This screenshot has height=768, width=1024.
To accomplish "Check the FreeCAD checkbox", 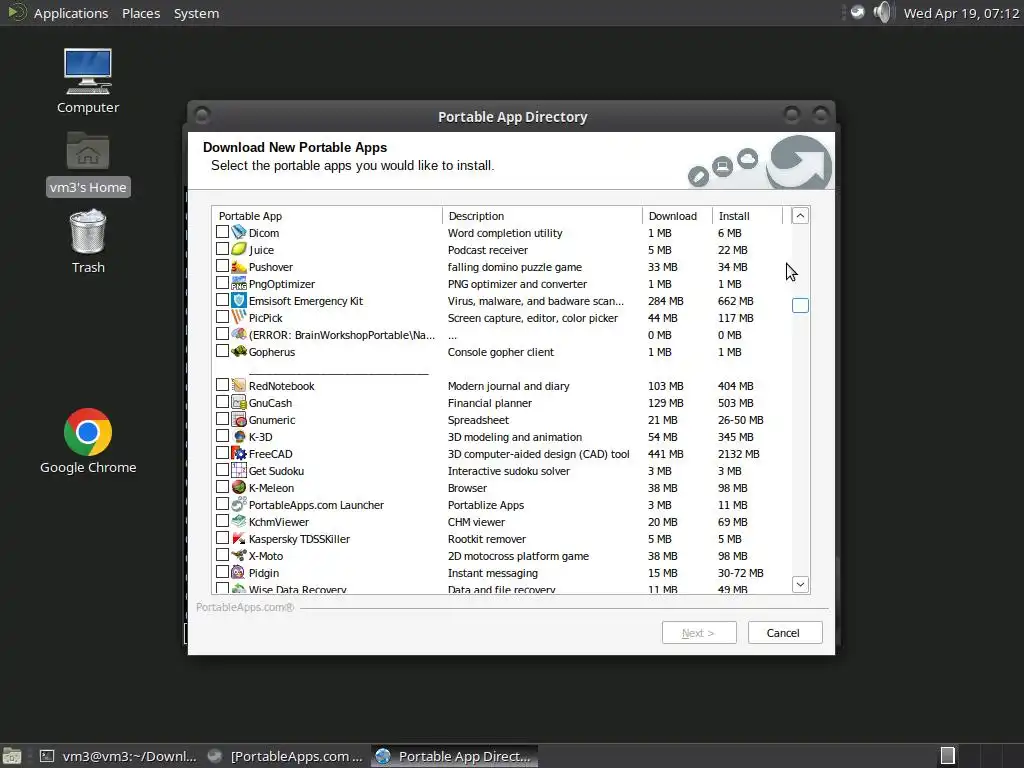I will (x=222, y=453).
